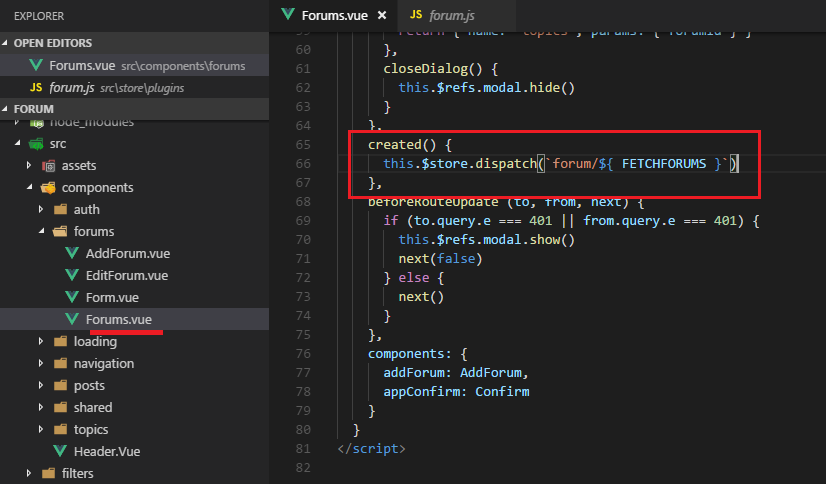Screen dimensions: 826x484
Task: Click the assets folder icon
Action: tap(48, 166)
